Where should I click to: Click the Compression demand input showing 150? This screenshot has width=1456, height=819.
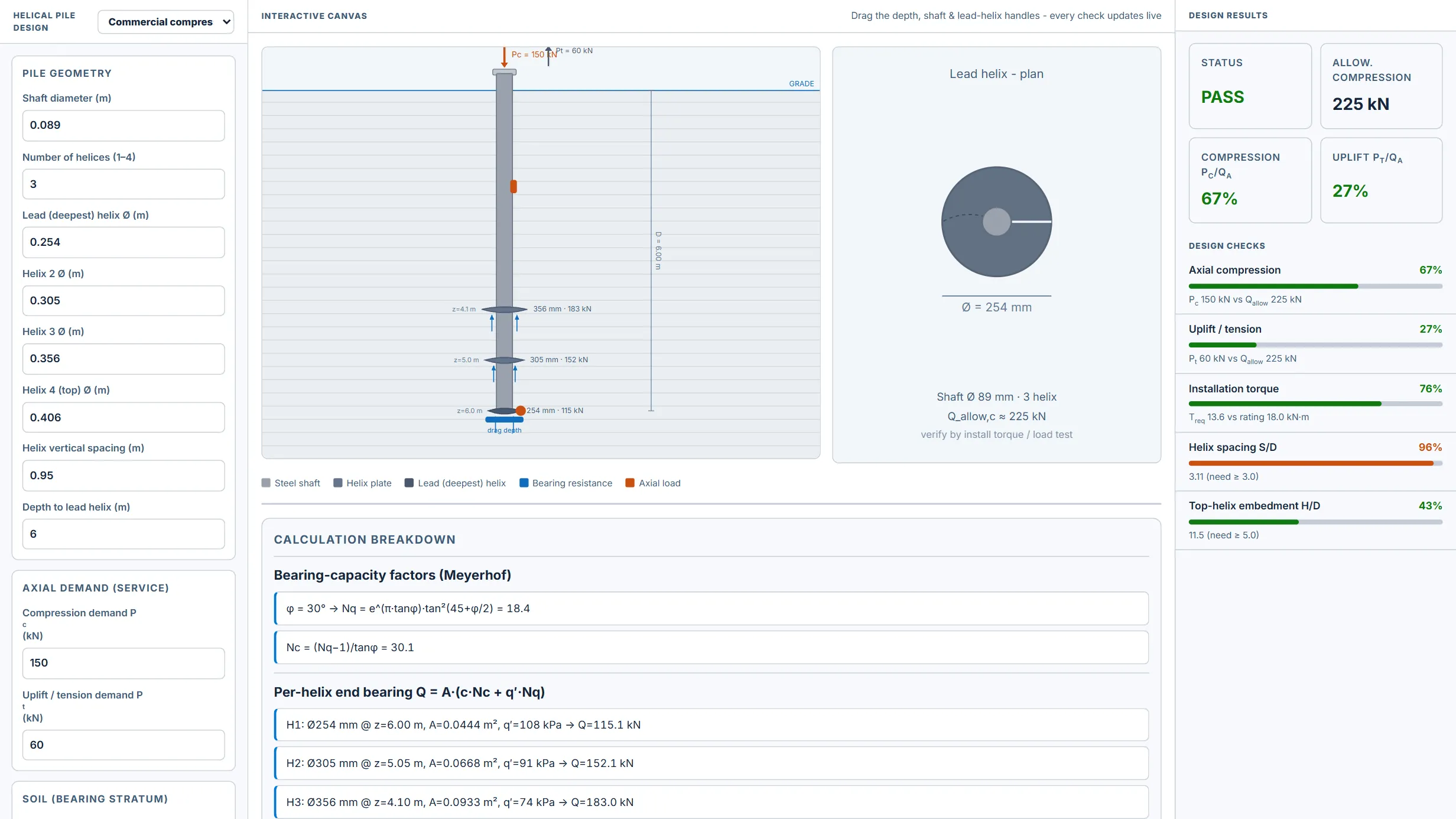point(123,663)
